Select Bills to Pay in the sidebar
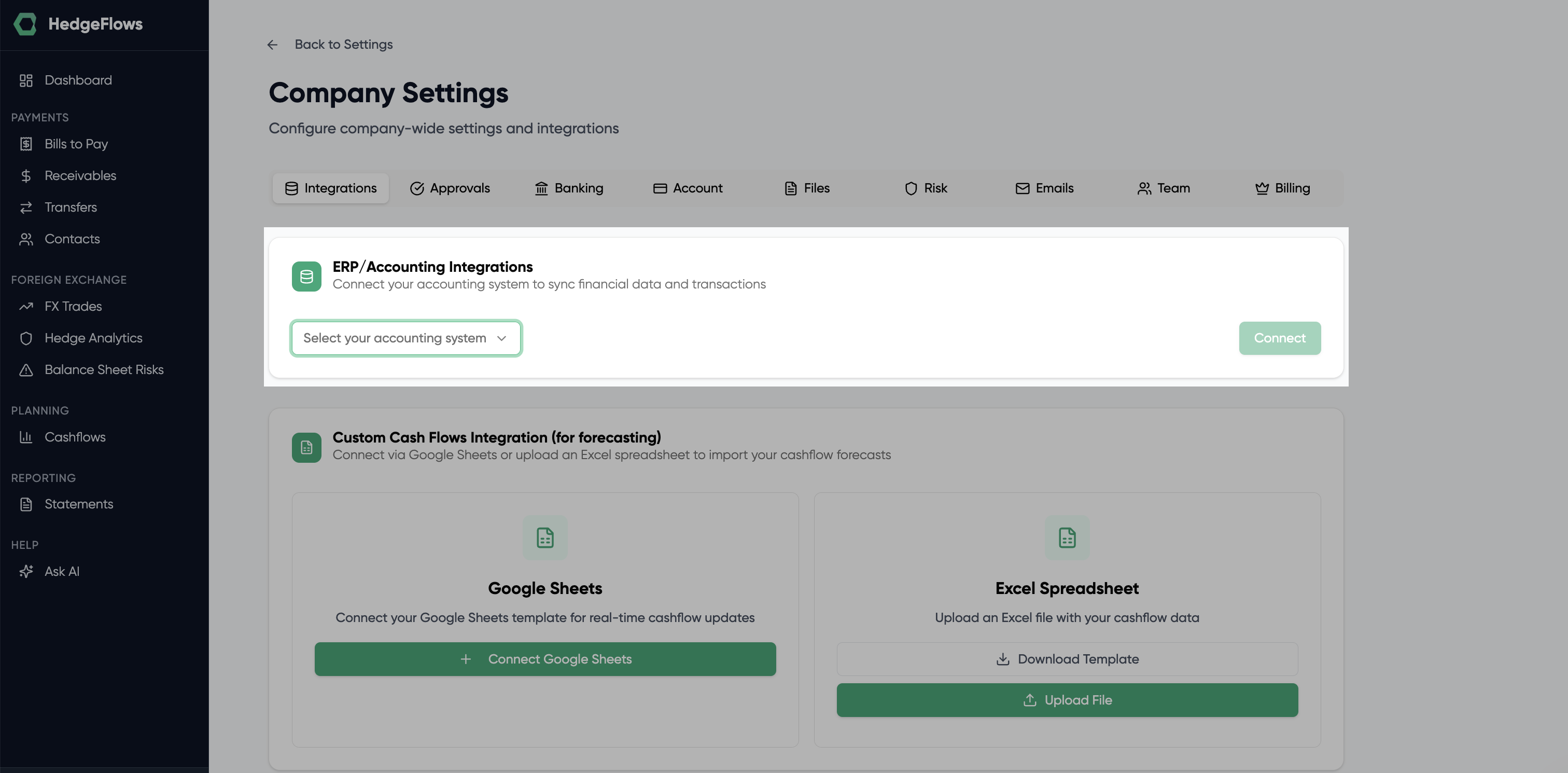1568x773 pixels. pos(77,144)
